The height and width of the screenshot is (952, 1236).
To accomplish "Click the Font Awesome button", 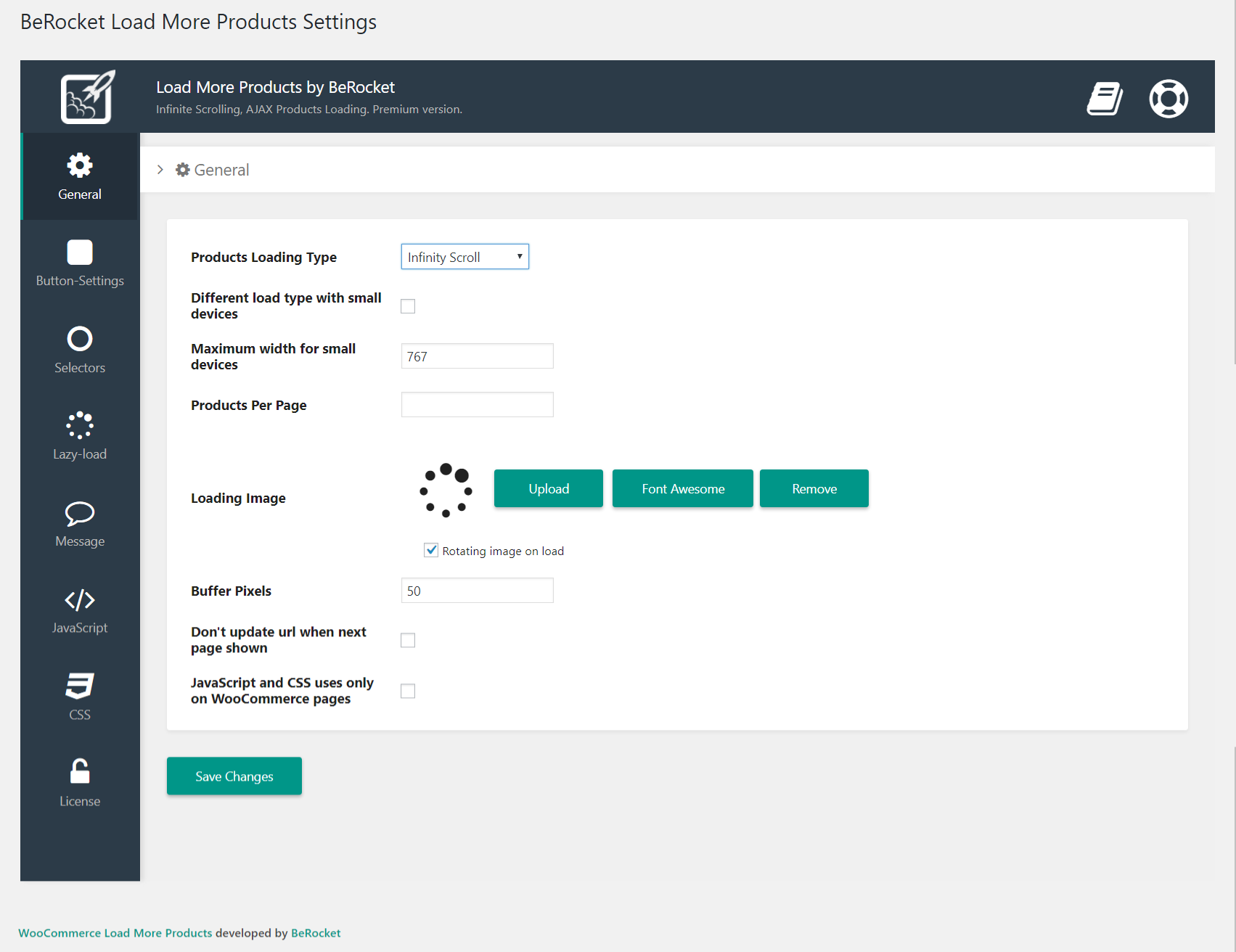I will pos(683,488).
